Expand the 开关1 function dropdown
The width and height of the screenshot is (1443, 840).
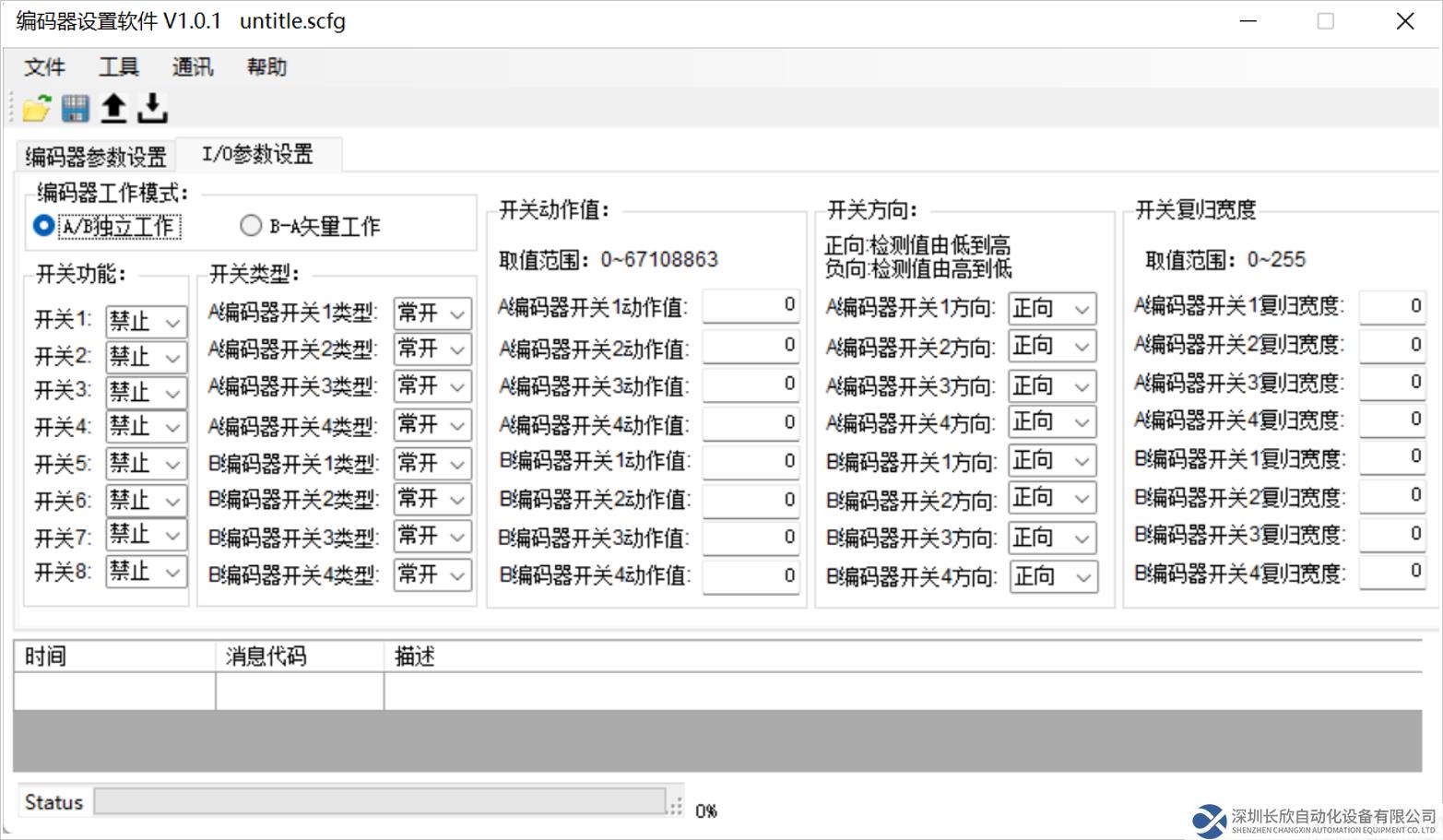click(x=146, y=322)
